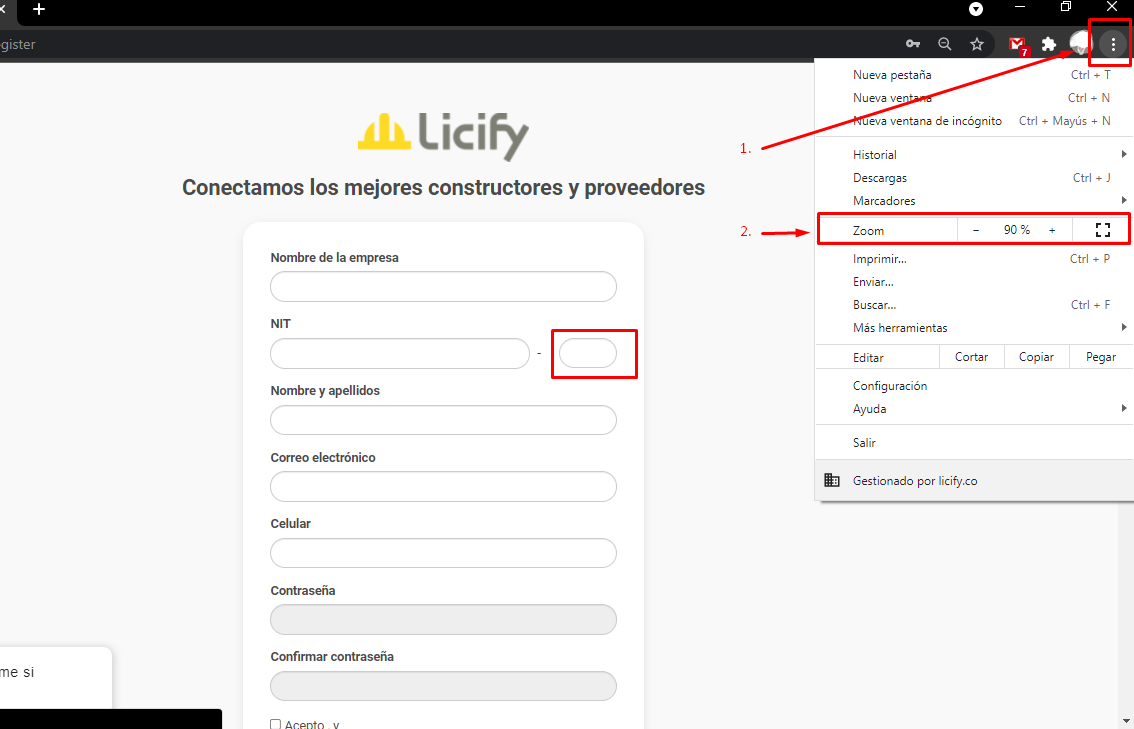Click the tab search dropdown circle icon
This screenshot has height=729, width=1134.
[x=976, y=9]
